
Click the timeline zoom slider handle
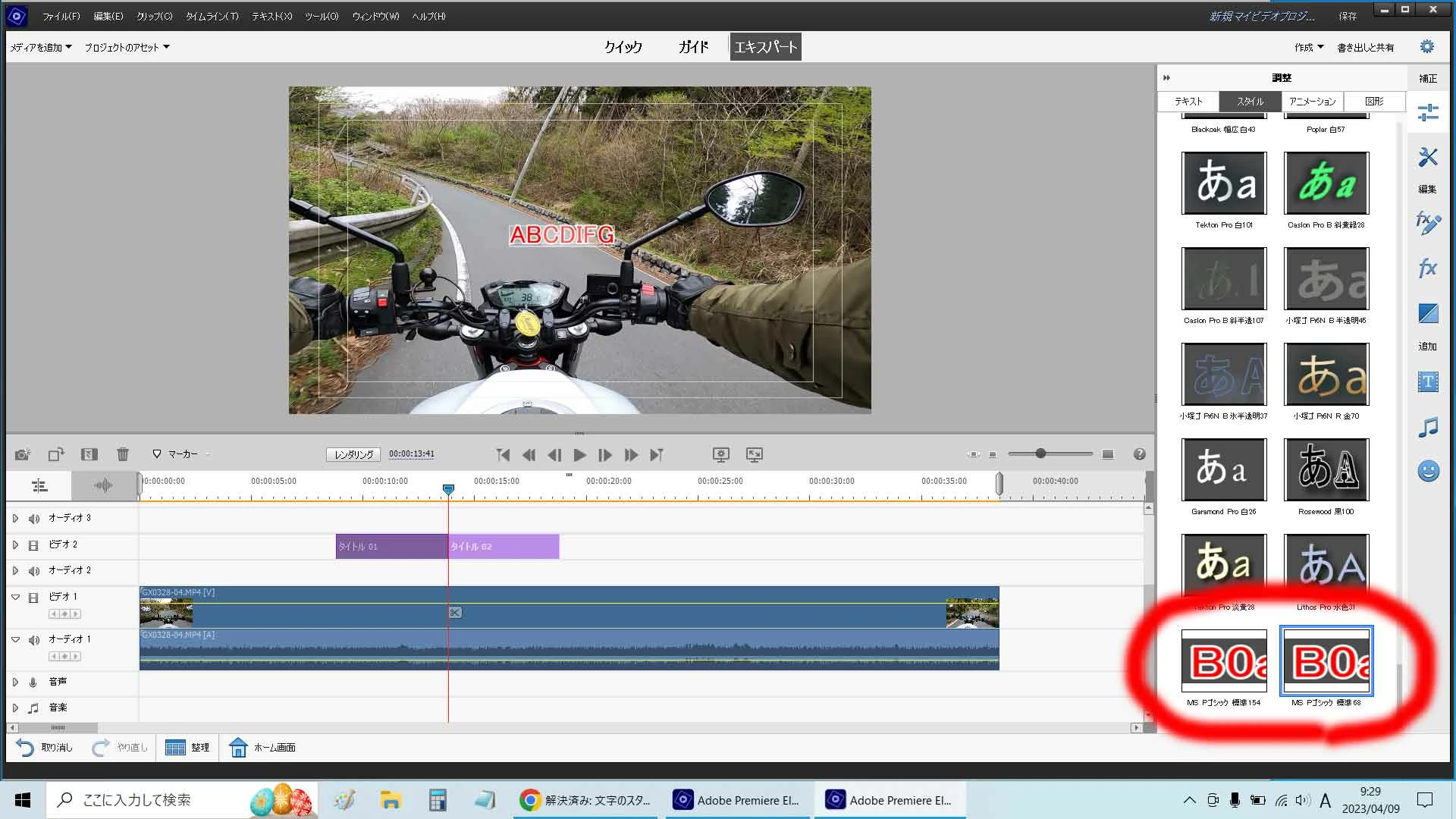(x=1040, y=453)
